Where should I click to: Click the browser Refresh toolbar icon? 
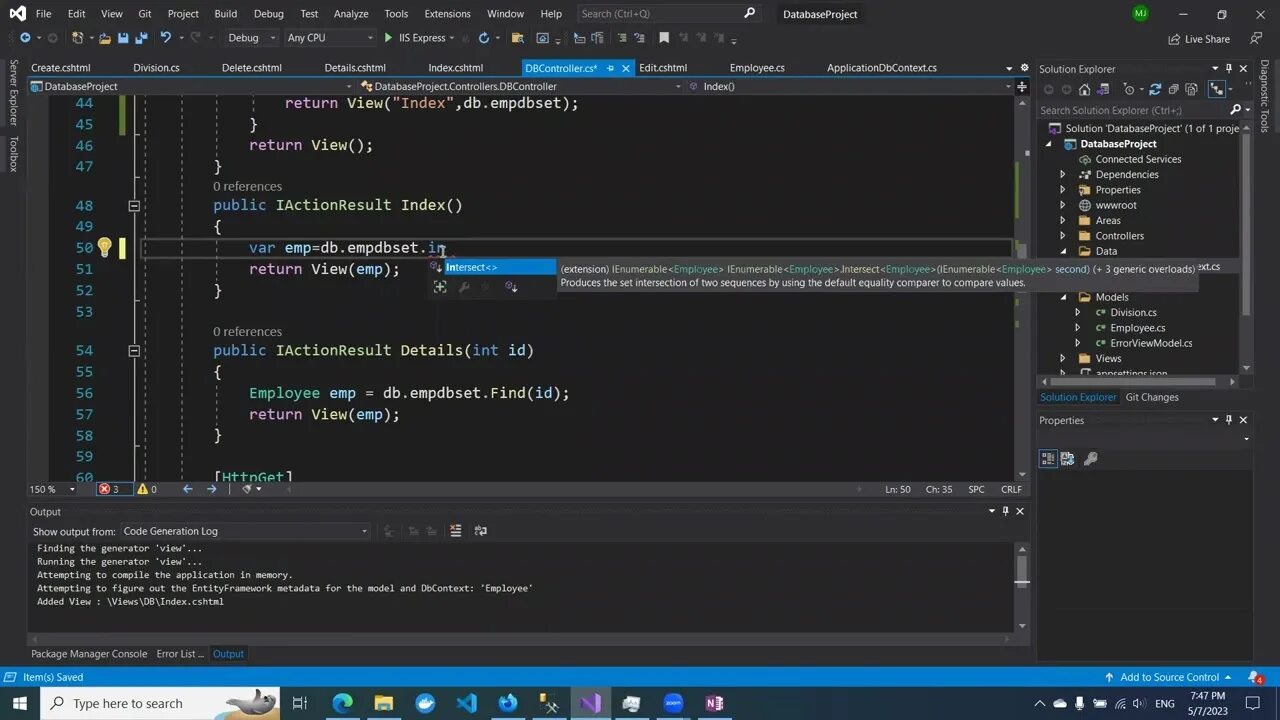pyautogui.click(x=484, y=38)
